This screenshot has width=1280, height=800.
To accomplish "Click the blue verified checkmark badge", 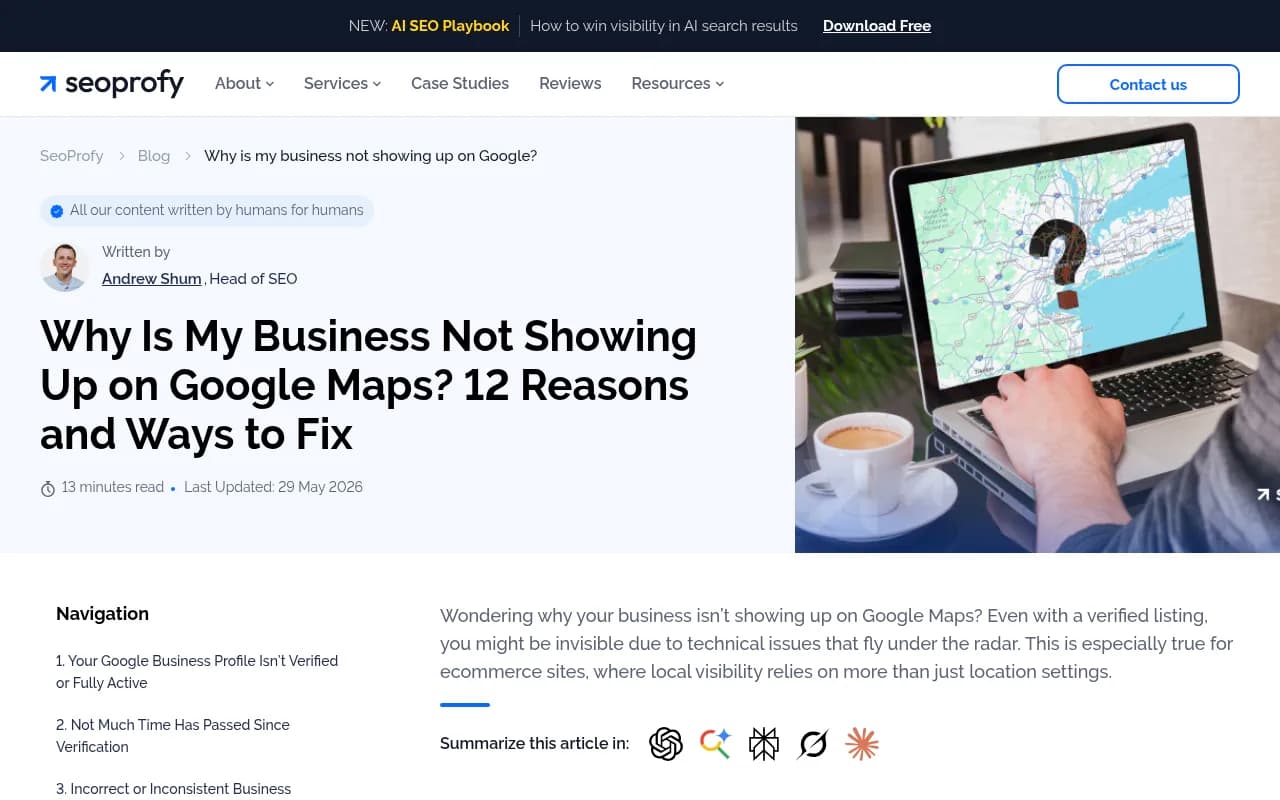I will pos(57,211).
